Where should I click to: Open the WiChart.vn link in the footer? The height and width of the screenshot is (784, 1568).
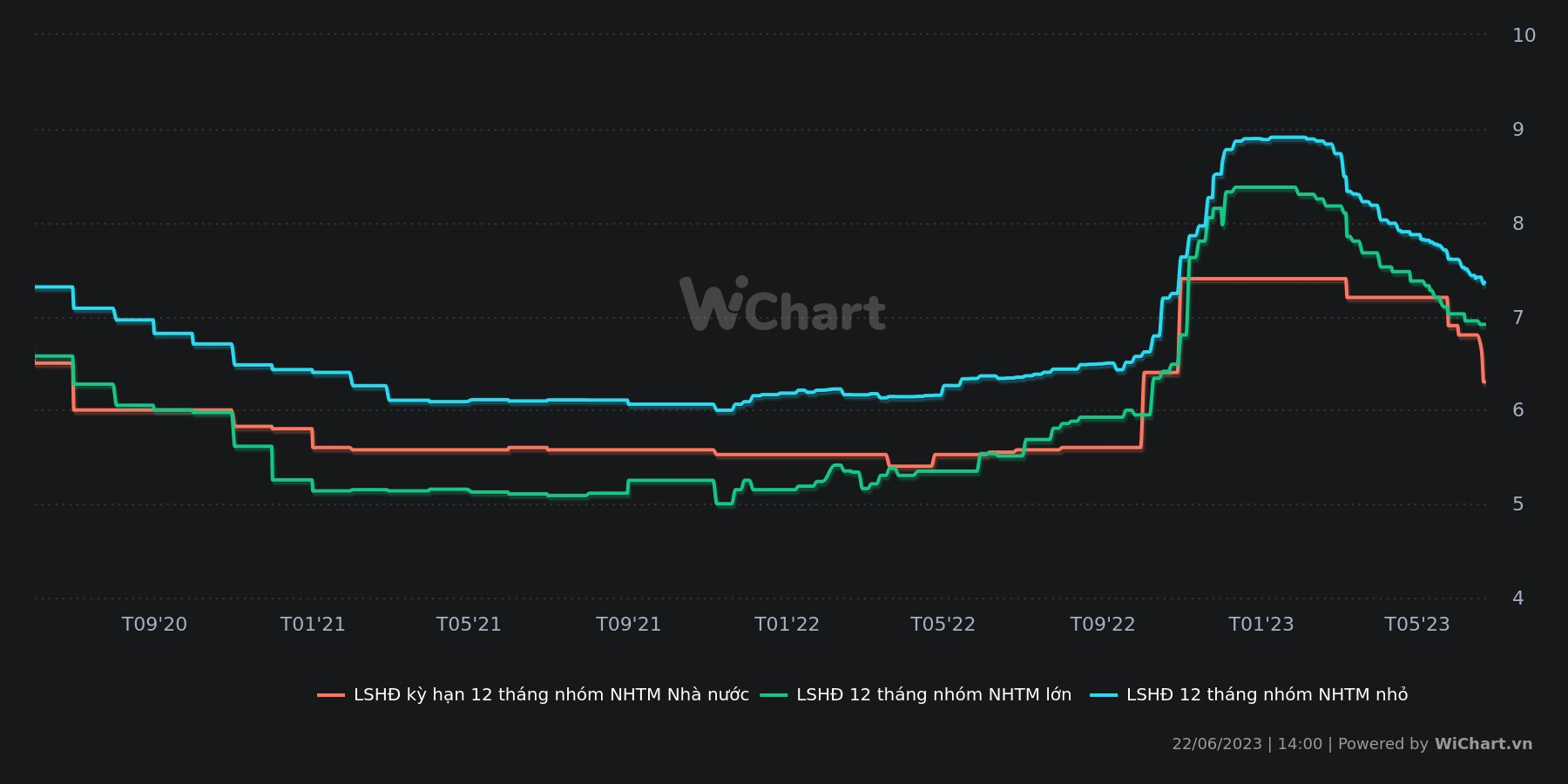1483,744
